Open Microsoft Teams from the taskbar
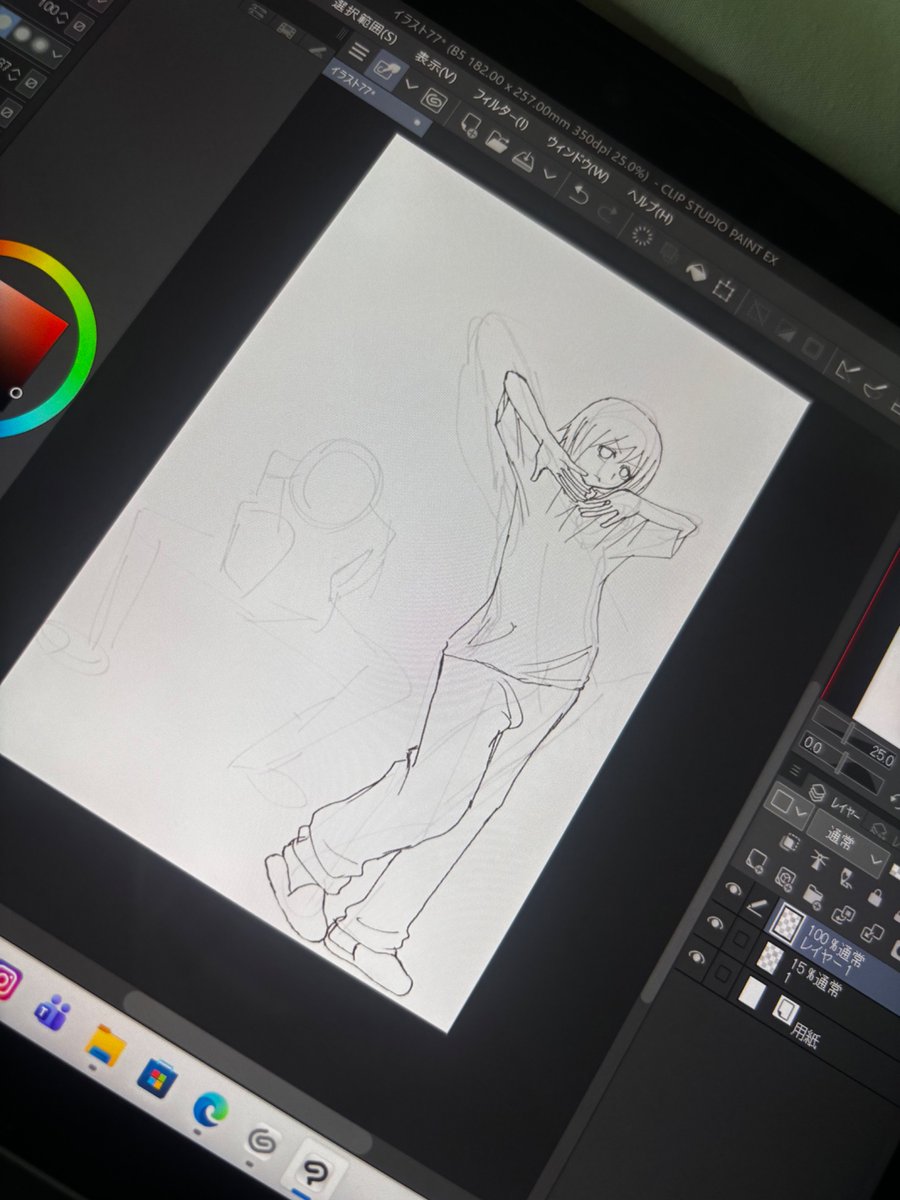Viewport: 900px width, 1200px height. (x=50, y=1012)
